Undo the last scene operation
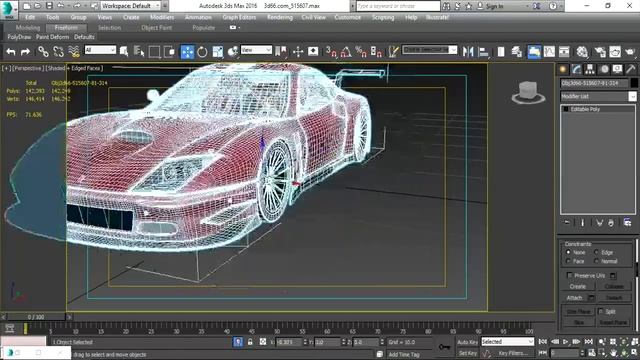640x360 pixels. (x=11, y=52)
